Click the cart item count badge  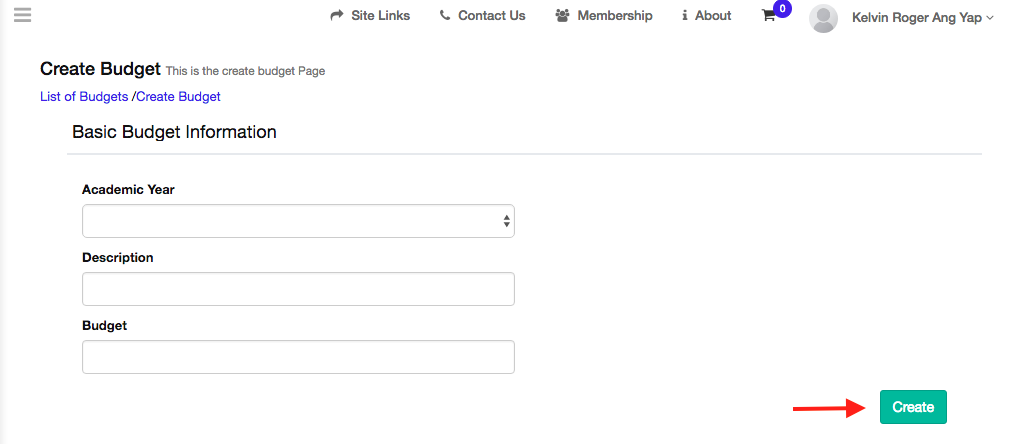[x=783, y=9]
